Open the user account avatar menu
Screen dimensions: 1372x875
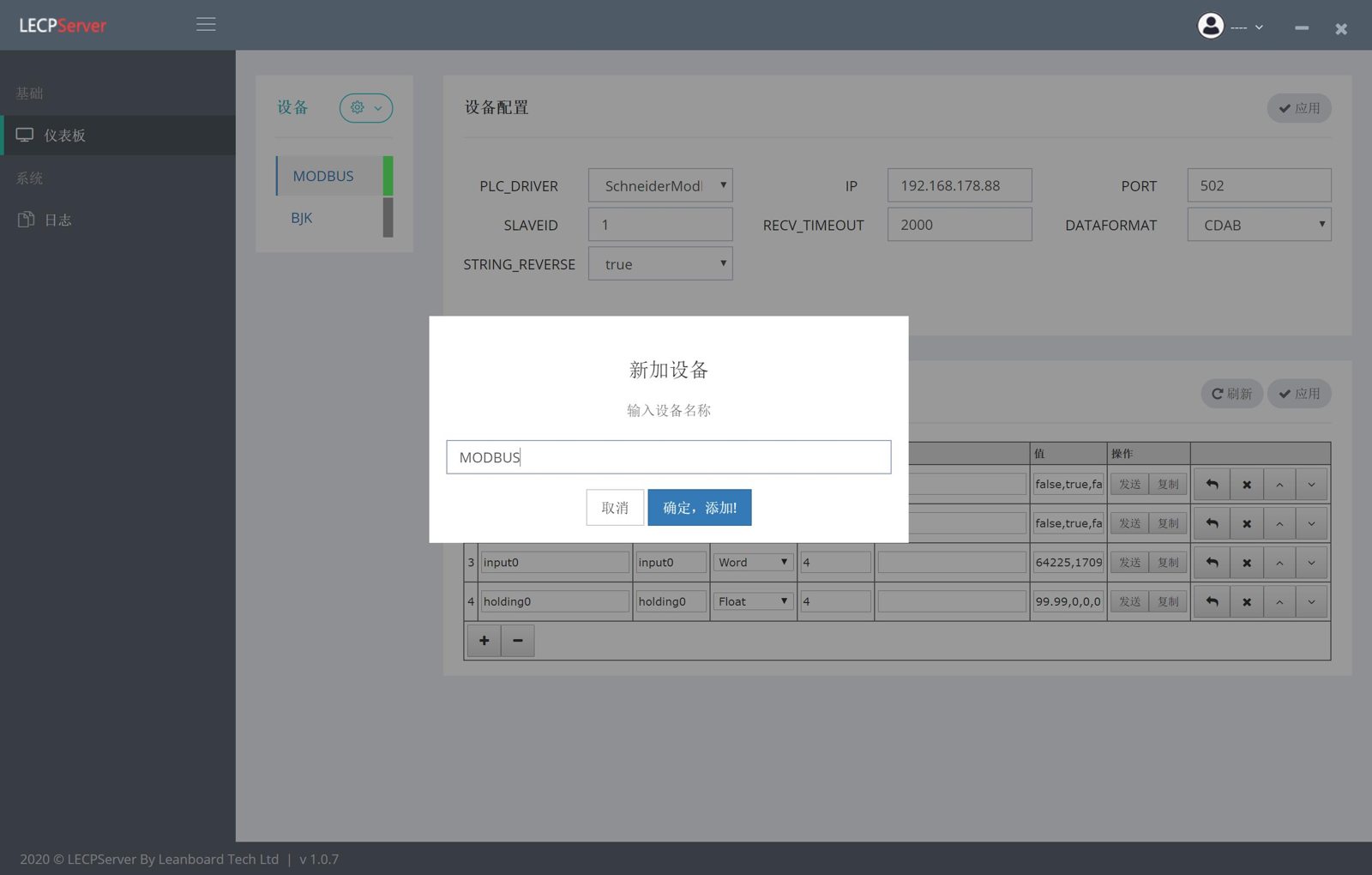click(x=1230, y=26)
